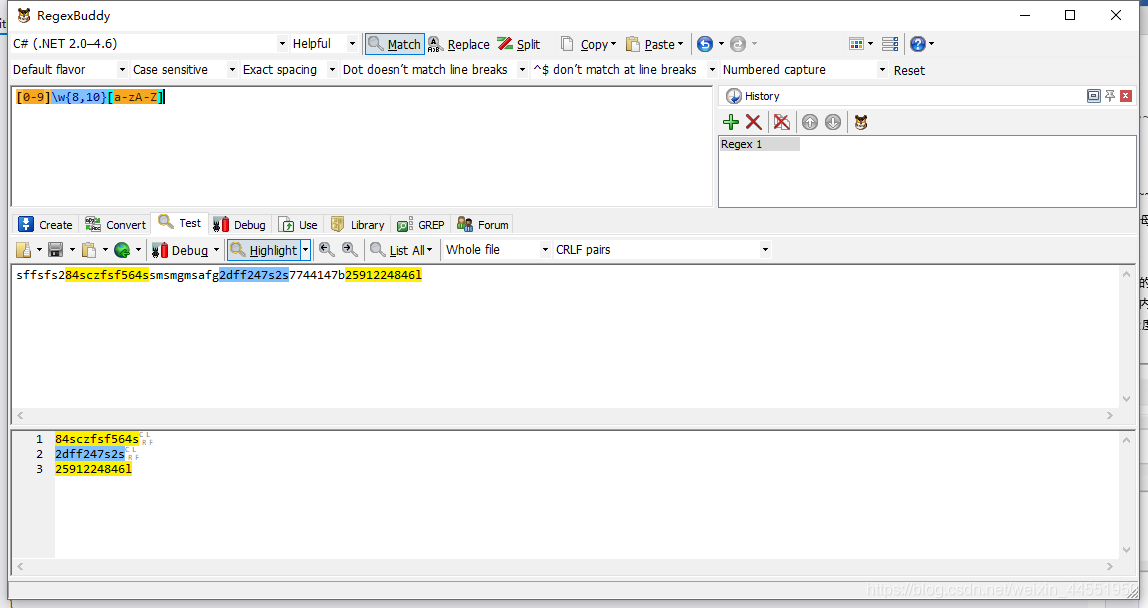Toggle the Highlight button
Viewport: 1148px width, 608px height.
264,251
